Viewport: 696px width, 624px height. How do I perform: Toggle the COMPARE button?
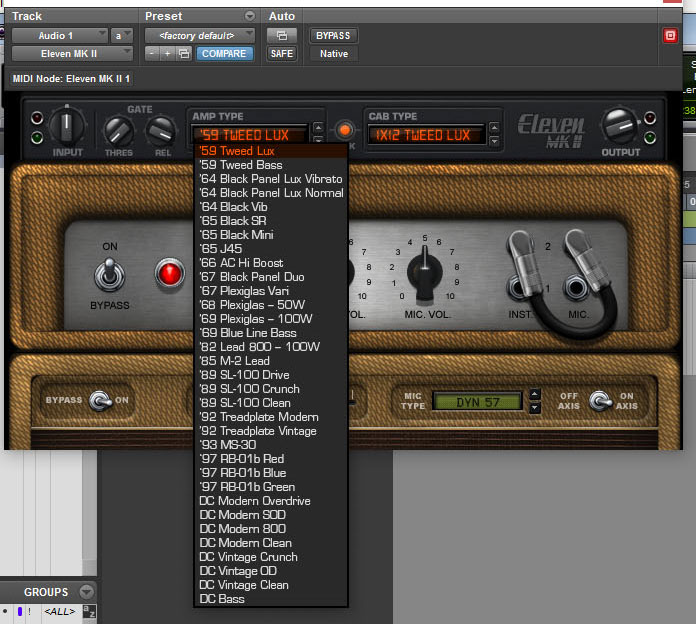click(x=225, y=54)
